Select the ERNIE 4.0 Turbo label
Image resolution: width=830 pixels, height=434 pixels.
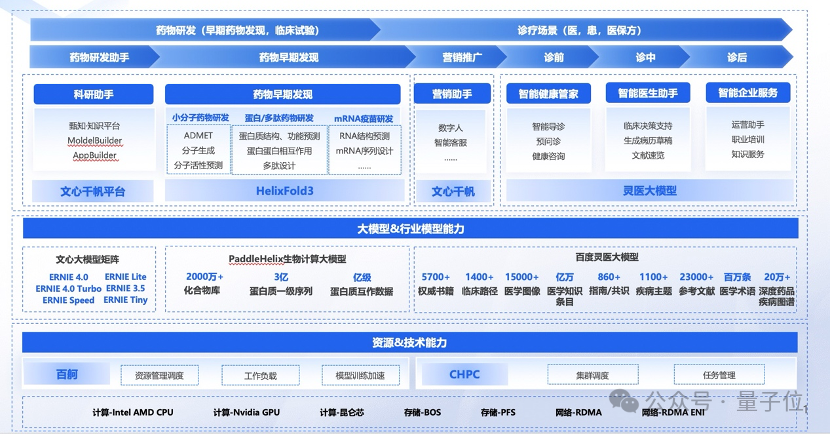click(68, 288)
